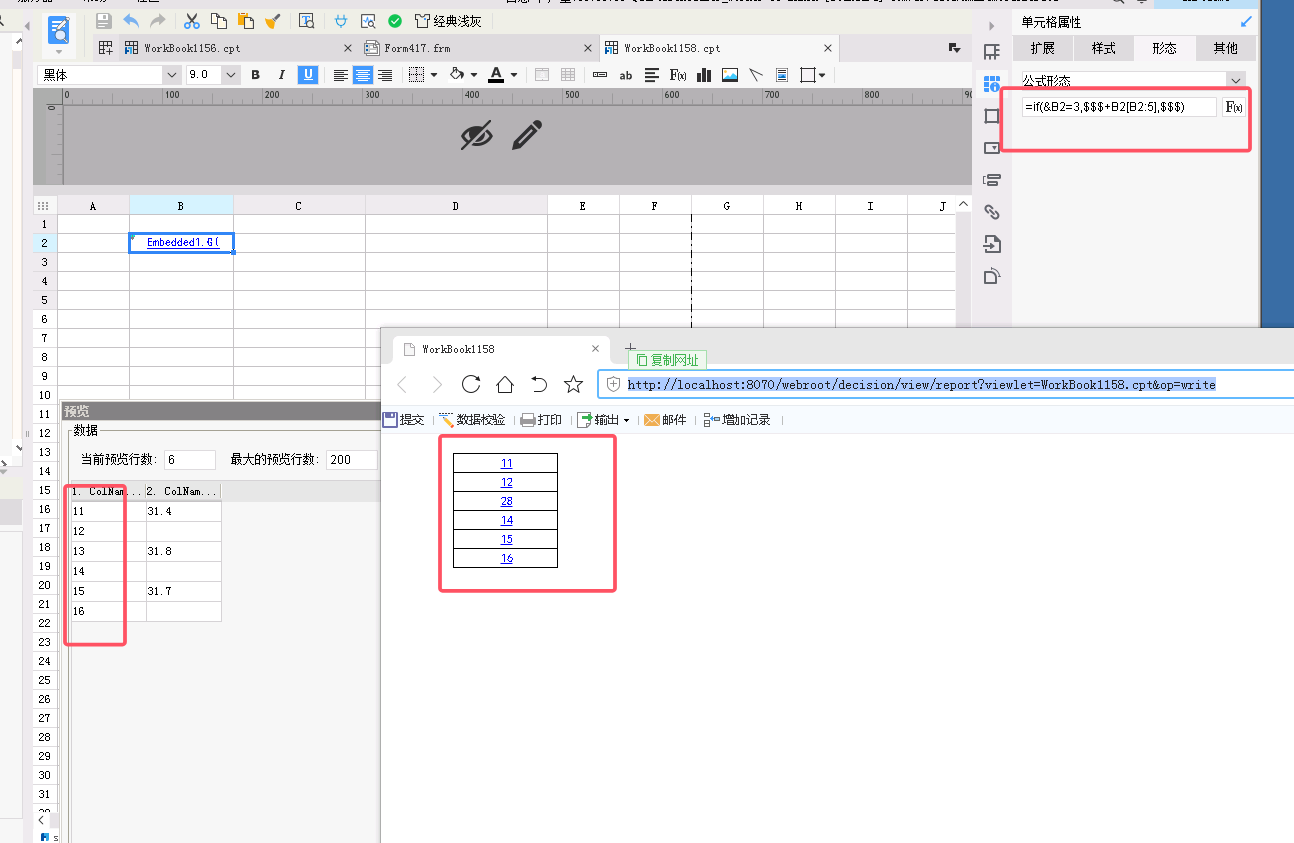Screen dimensions: 1294x843
Task: Align text right
Action: pyautogui.click(x=385, y=75)
